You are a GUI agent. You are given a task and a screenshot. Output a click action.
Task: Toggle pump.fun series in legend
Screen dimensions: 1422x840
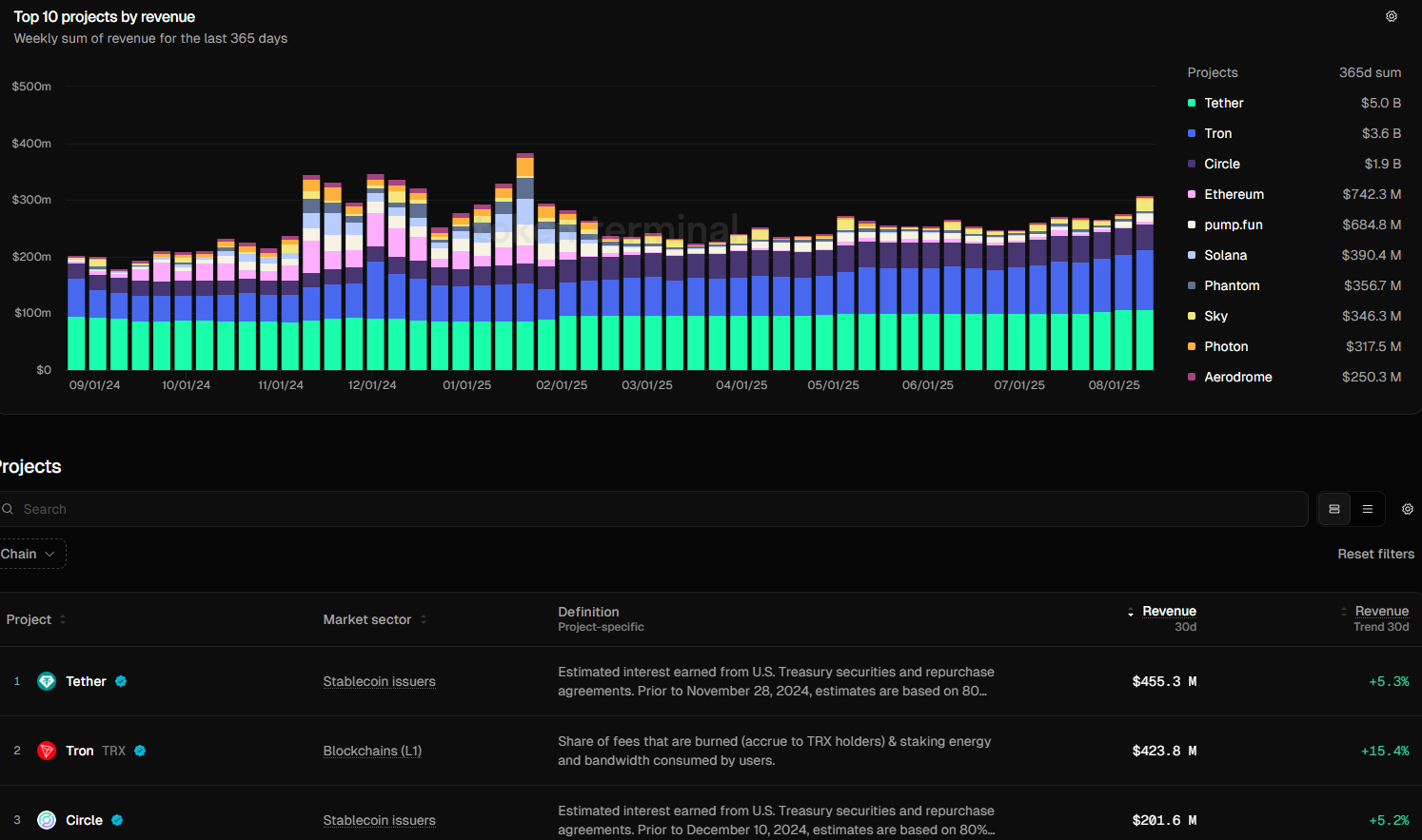point(1233,225)
